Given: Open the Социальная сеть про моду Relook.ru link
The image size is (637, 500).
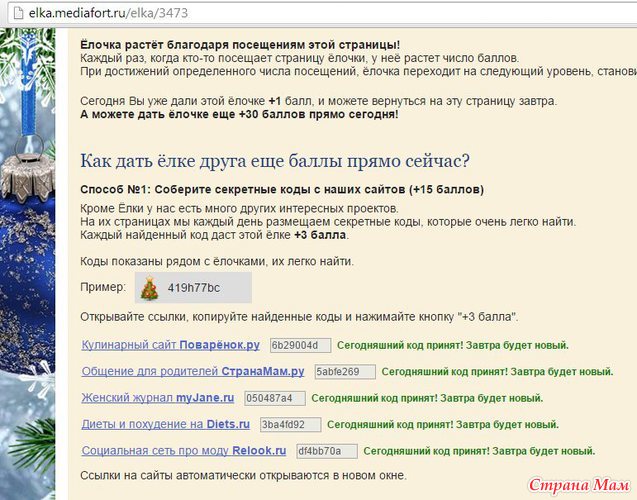Looking at the screenshot, I should 184,450.
